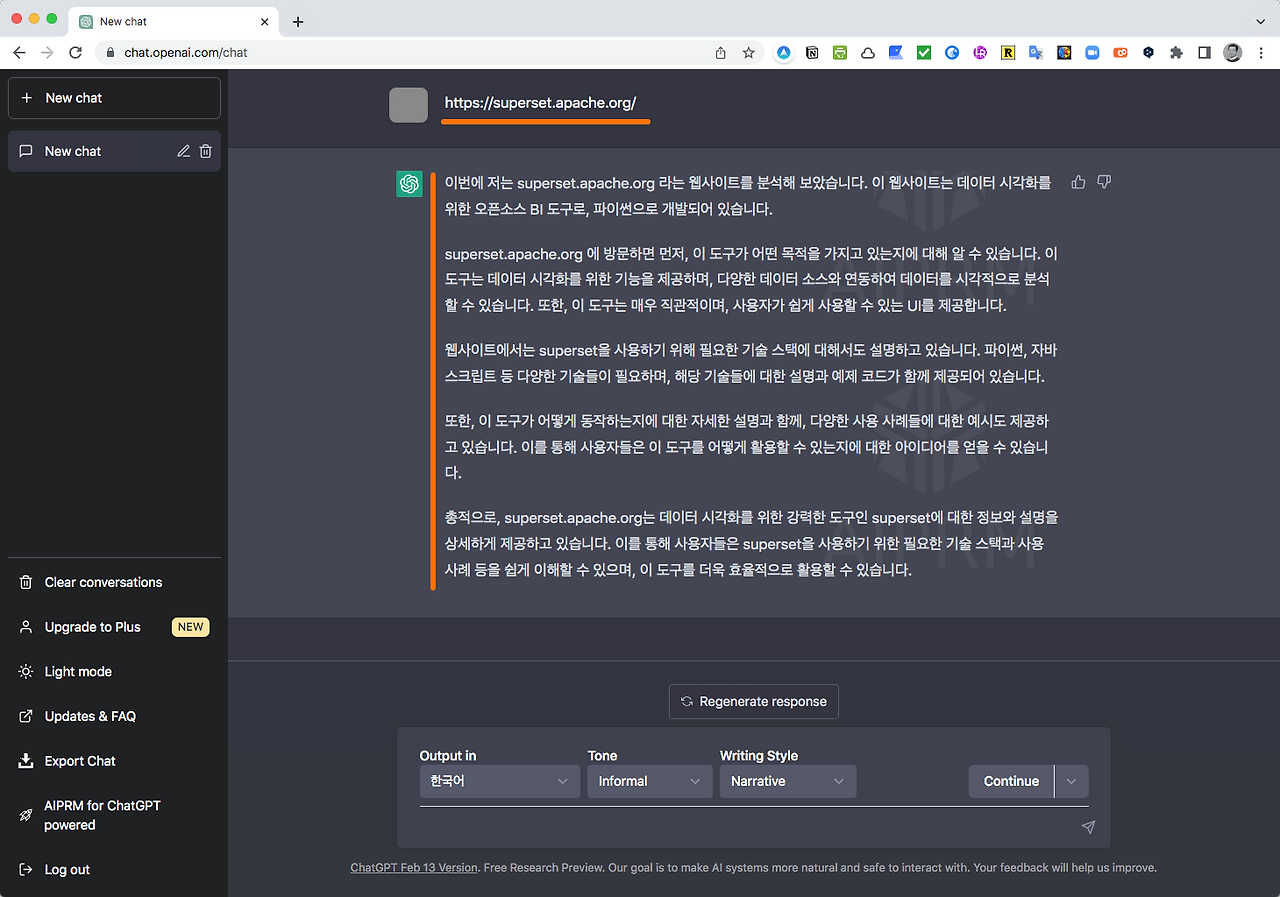Select the New chat conversation in history
The image size is (1280, 897).
coord(114,151)
